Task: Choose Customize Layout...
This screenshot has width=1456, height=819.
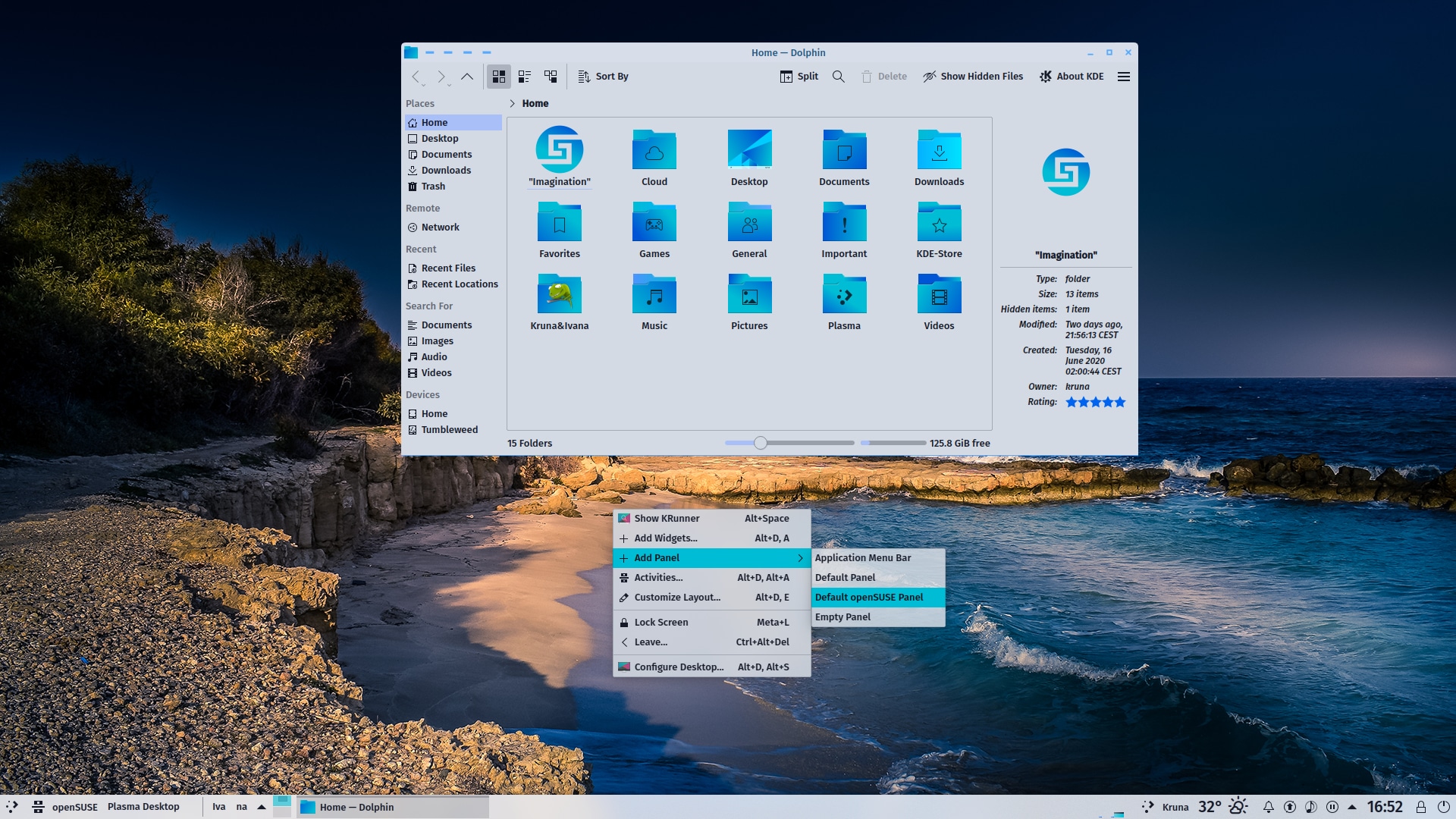Action: pyautogui.click(x=711, y=598)
